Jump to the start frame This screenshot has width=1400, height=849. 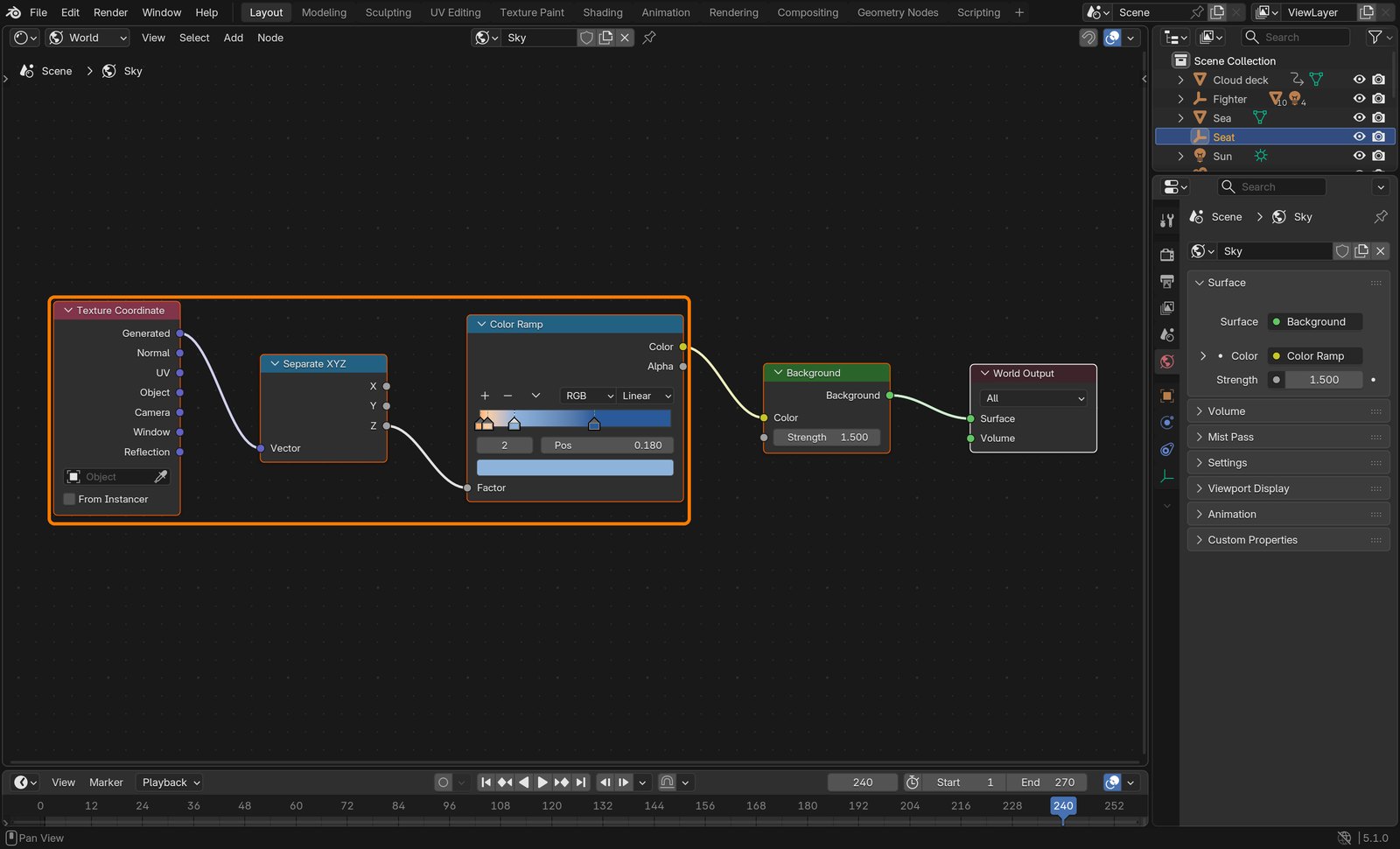pyautogui.click(x=486, y=782)
